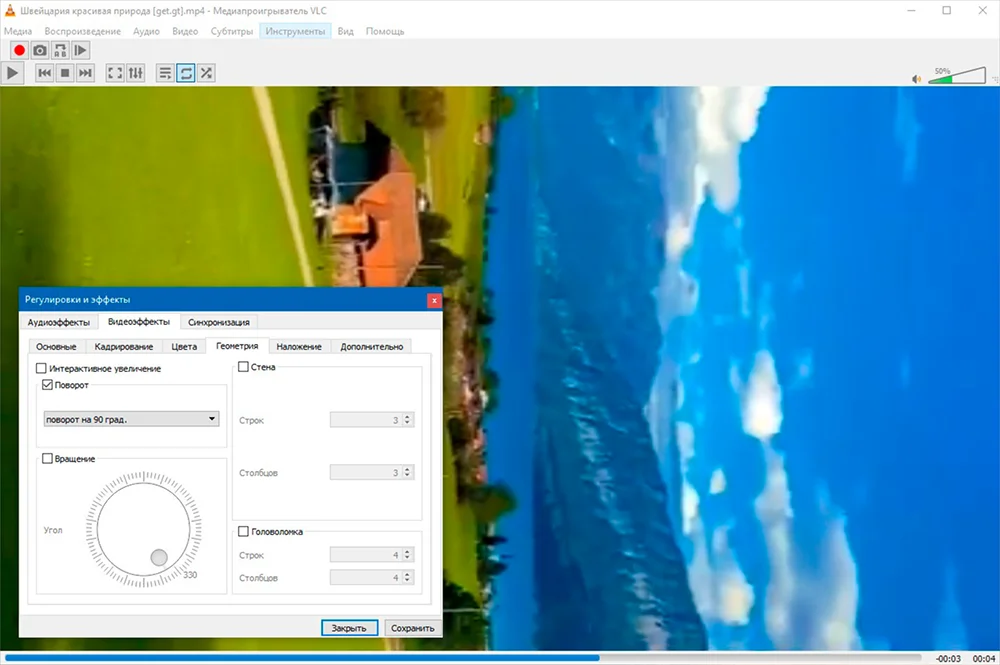Check the Стена option

(x=243, y=367)
